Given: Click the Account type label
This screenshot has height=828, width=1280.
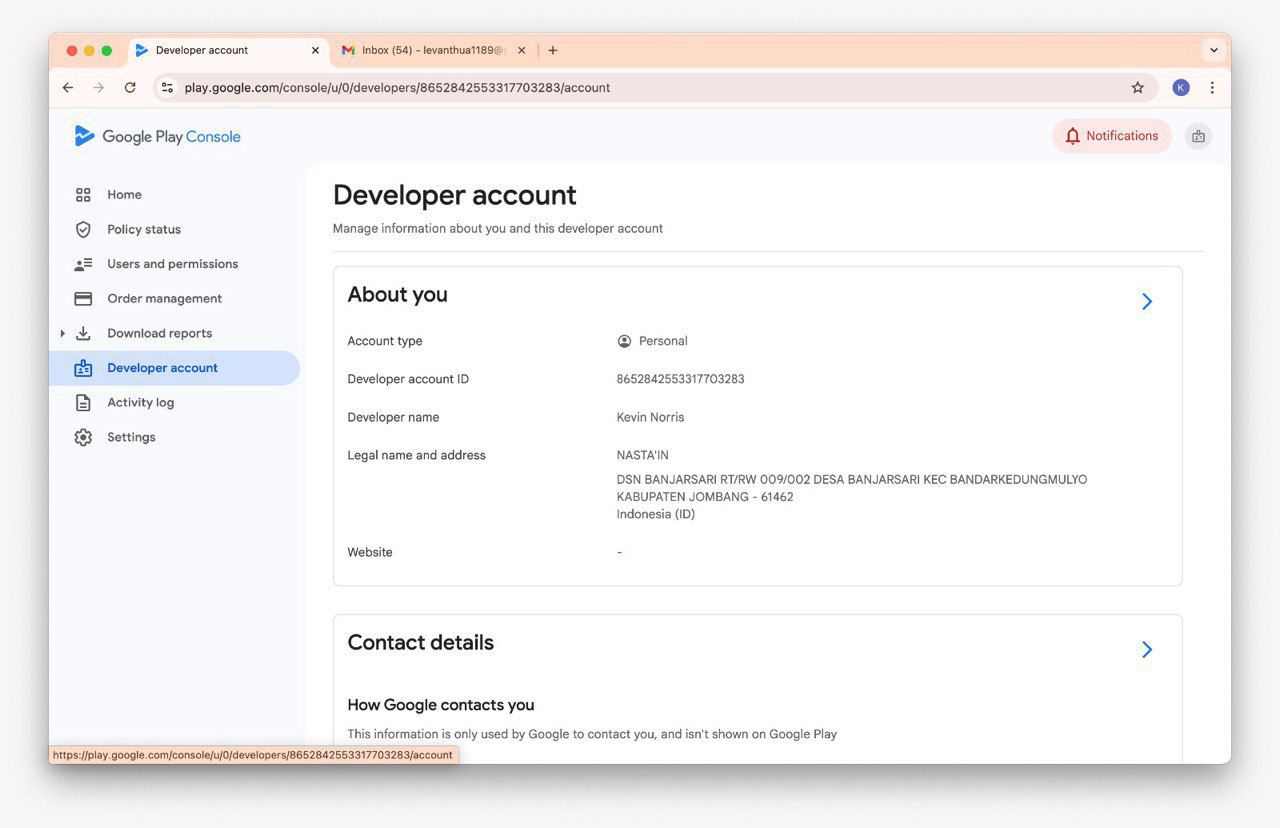Looking at the screenshot, I should pos(385,341).
